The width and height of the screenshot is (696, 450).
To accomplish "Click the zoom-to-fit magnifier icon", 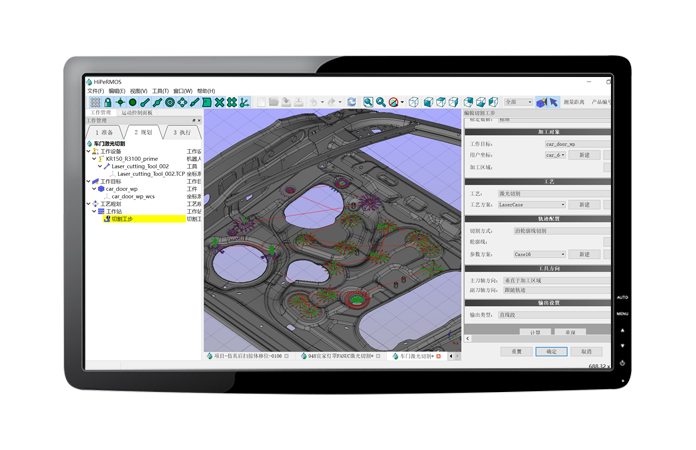I will pyautogui.click(x=368, y=103).
